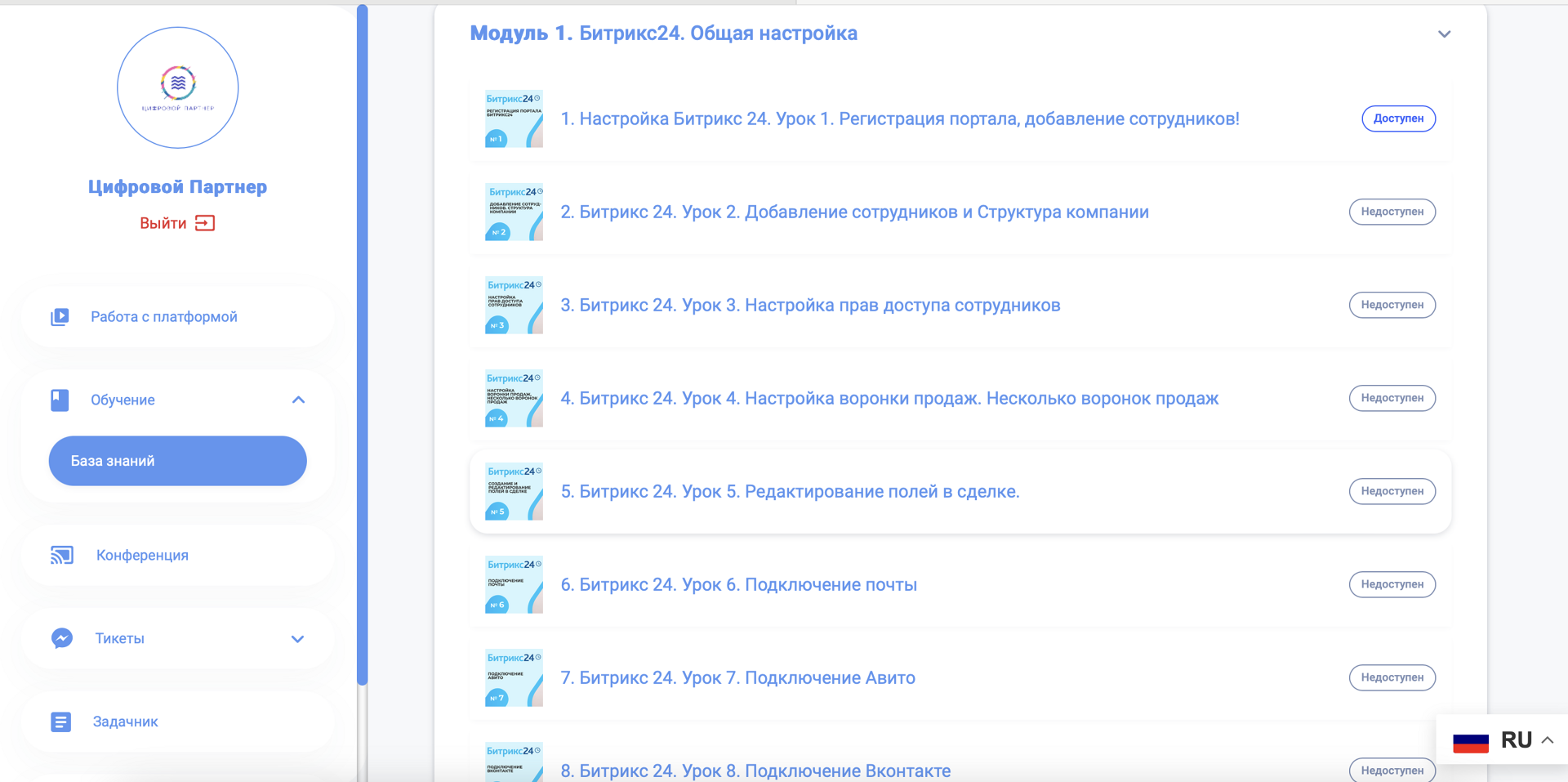Collapse the Обучение sidebar section
This screenshot has width=1568, height=782.
(298, 400)
